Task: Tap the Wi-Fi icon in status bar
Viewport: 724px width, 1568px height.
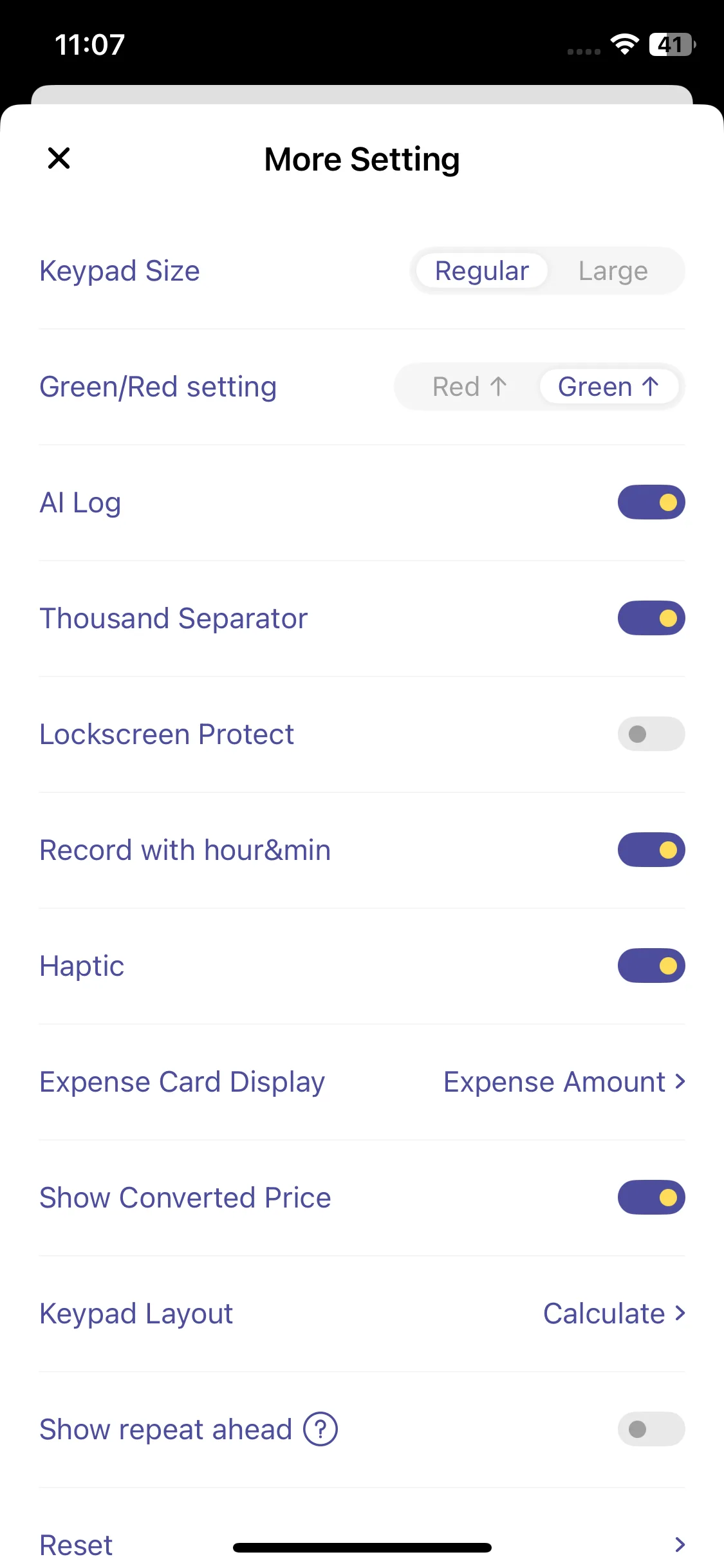Action: coord(624,44)
